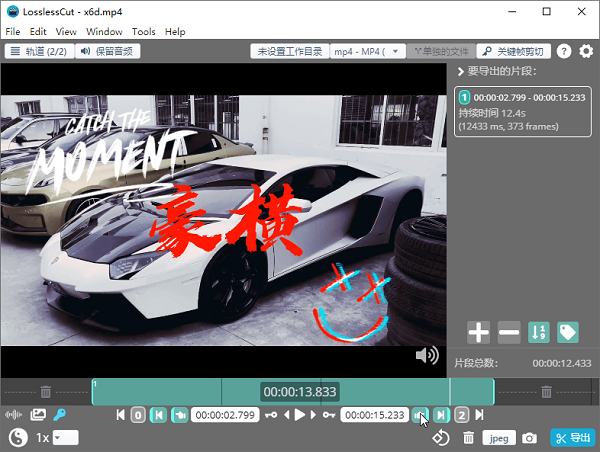
Task: Click the video volume speaker control
Action: pos(427,356)
